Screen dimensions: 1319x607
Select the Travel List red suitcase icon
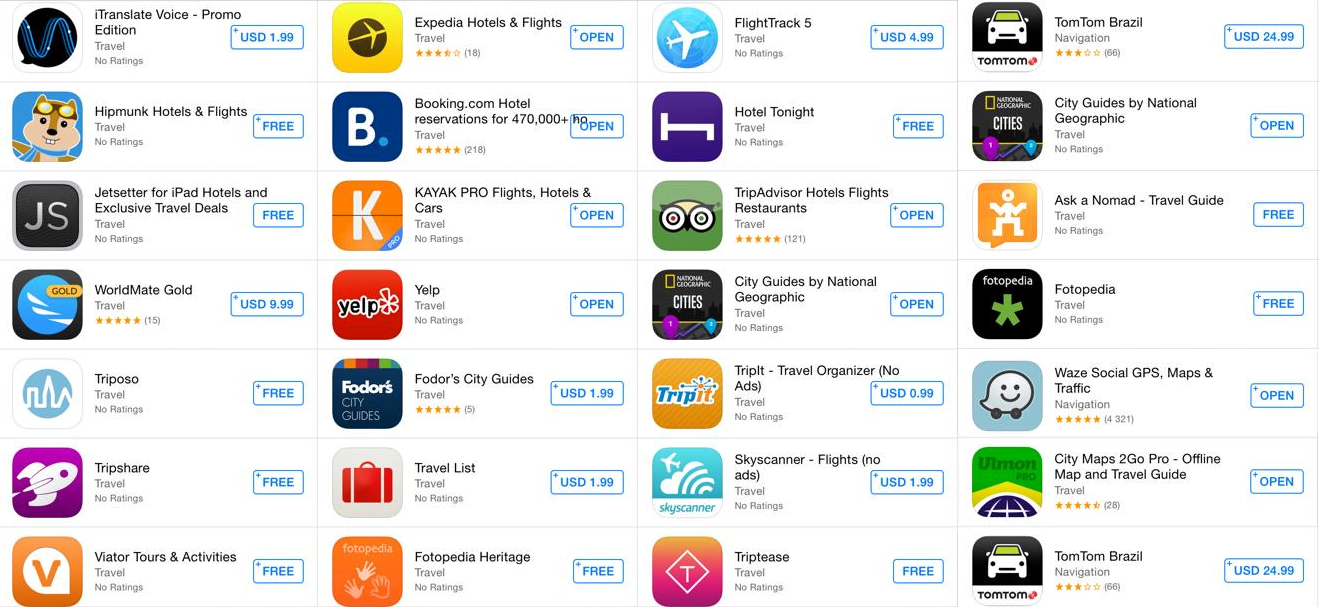click(x=367, y=482)
